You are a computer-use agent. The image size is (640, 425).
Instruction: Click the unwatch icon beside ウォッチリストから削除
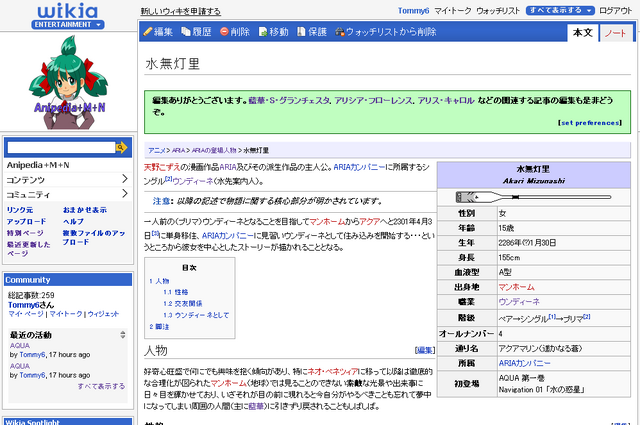(x=340, y=32)
